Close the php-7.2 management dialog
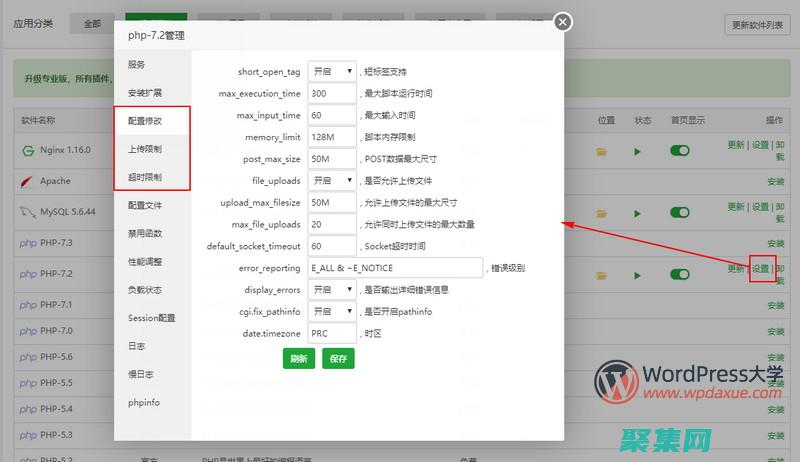 pos(563,21)
